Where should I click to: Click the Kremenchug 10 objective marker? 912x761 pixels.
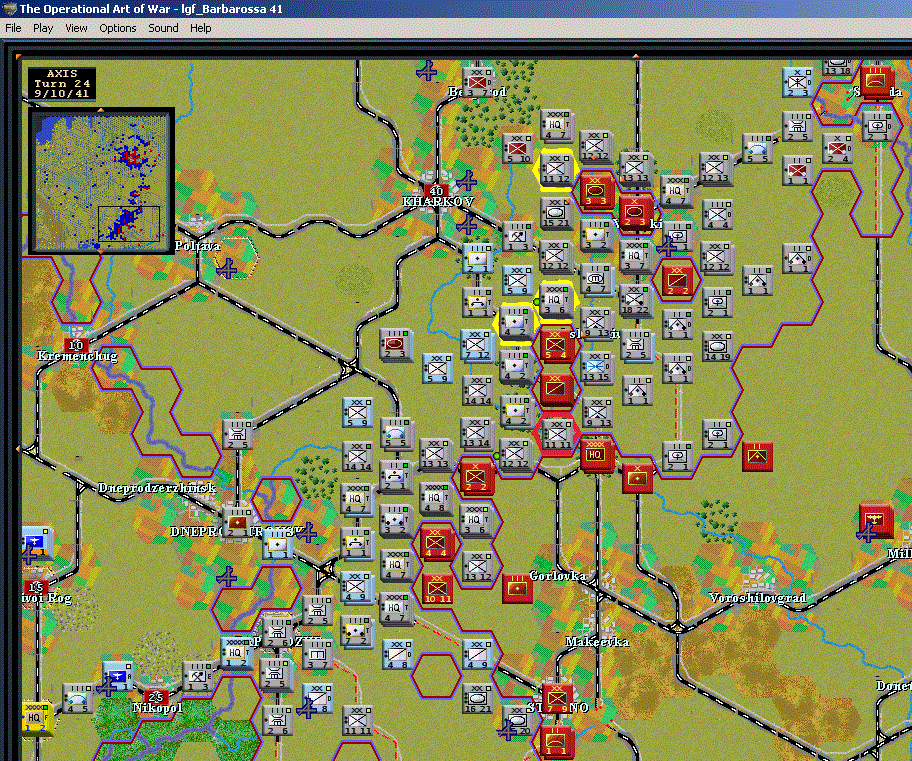76,345
